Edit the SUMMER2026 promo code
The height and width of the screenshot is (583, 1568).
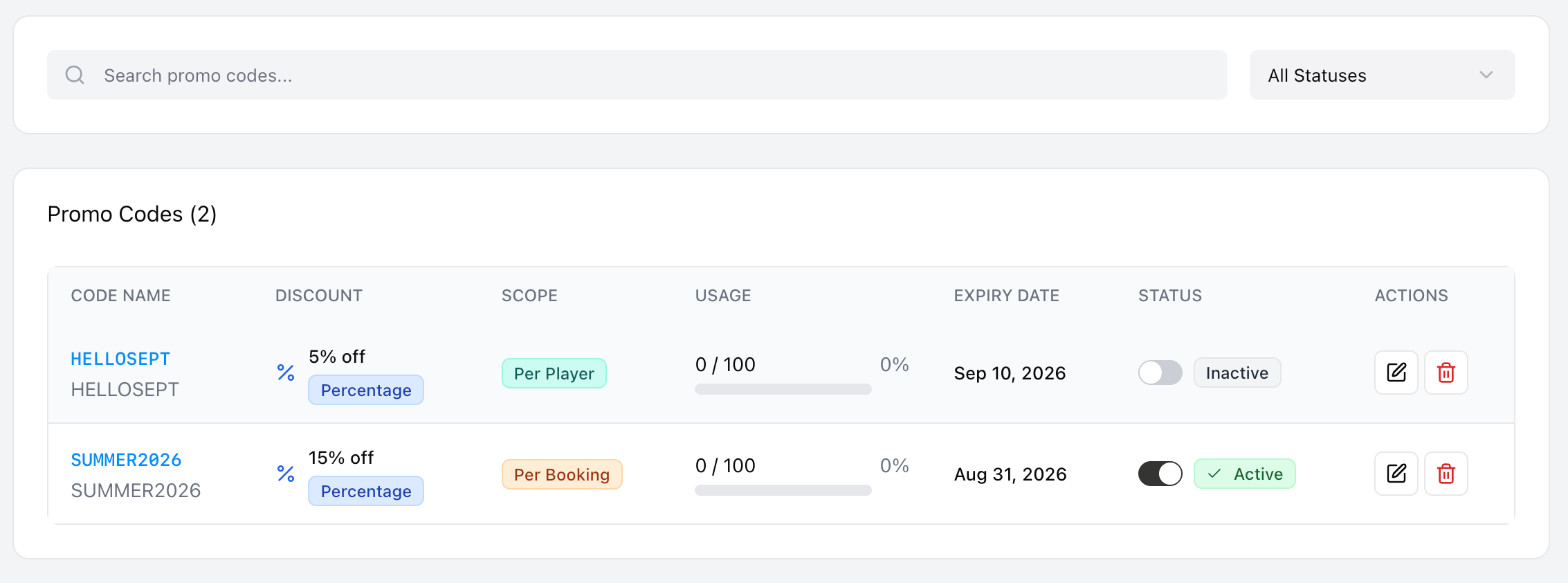(1396, 474)
